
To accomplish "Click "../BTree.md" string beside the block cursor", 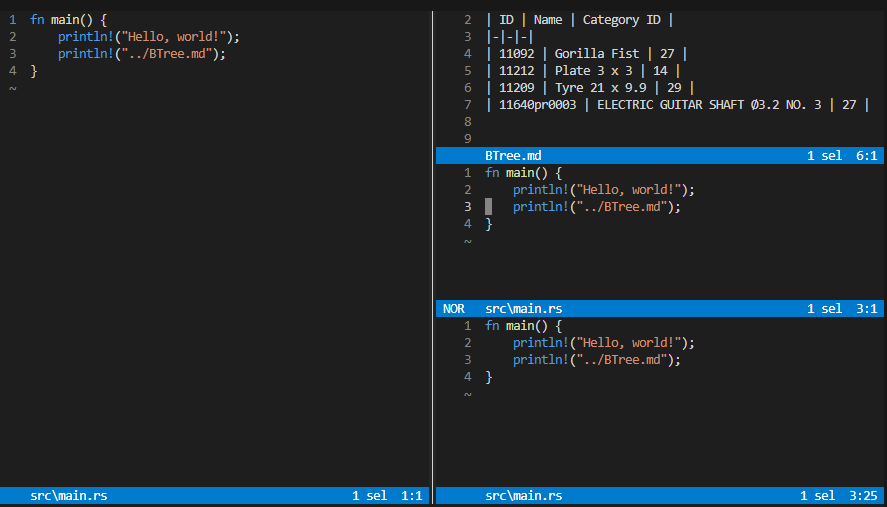I will [x=622, y=207].
